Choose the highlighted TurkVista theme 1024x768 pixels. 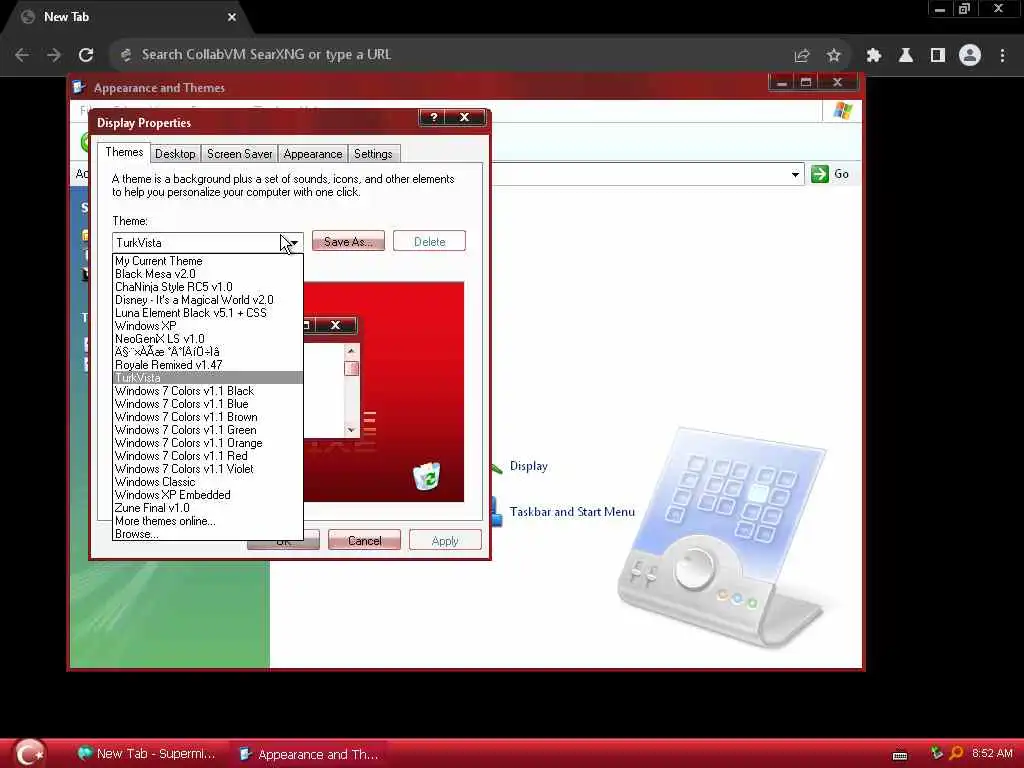208,378
